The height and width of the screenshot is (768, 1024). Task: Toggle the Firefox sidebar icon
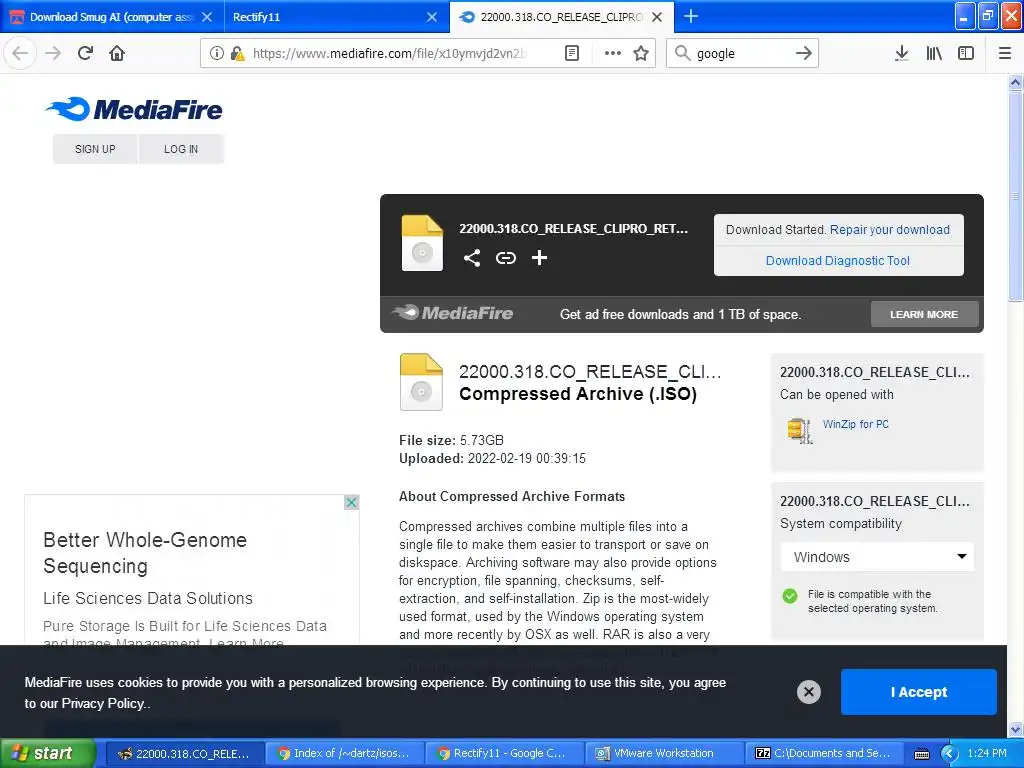(x=966, y=54)
